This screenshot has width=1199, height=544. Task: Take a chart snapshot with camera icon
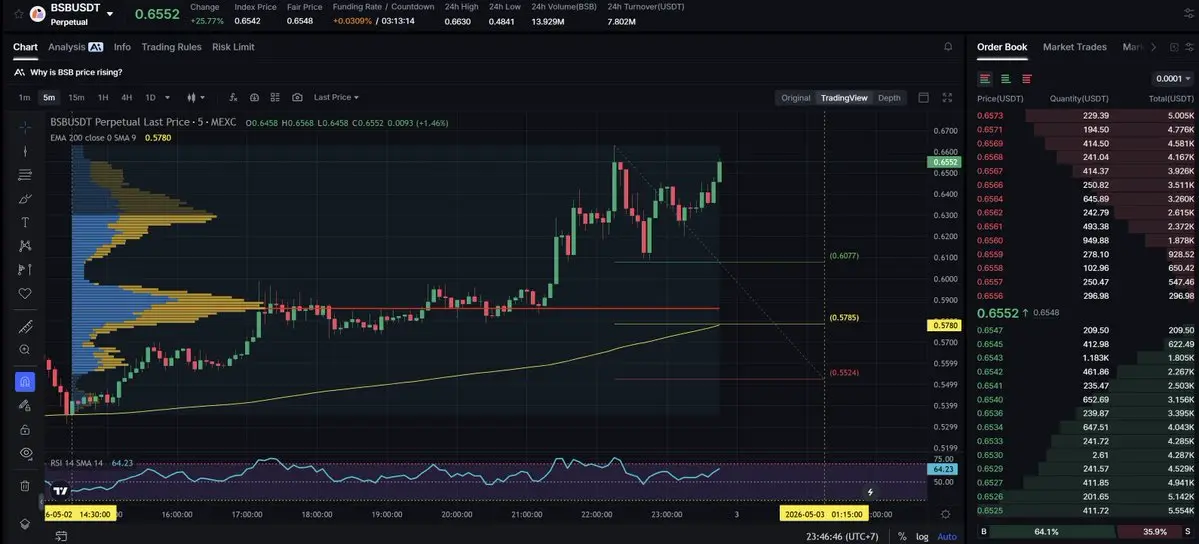(297, 97)
